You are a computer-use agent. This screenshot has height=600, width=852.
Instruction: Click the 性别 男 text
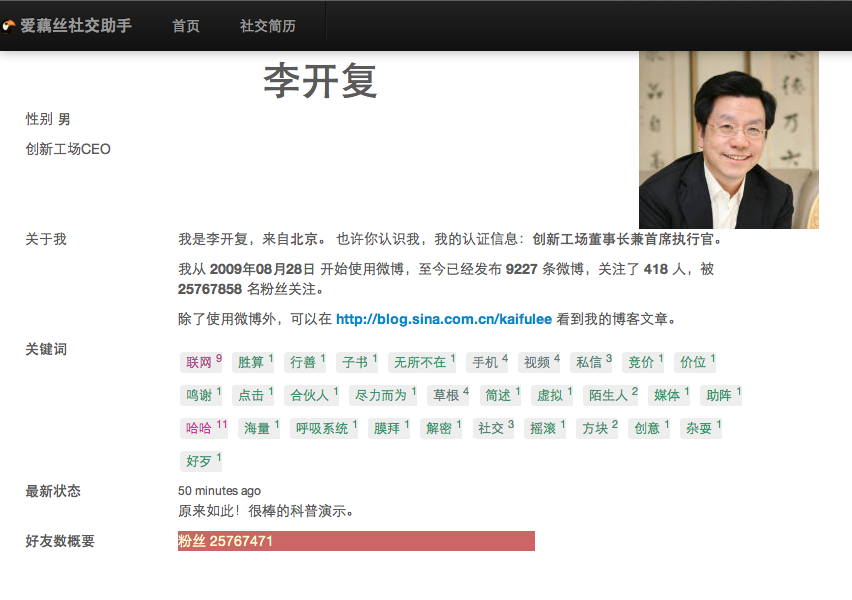click(x=48, y=119)
